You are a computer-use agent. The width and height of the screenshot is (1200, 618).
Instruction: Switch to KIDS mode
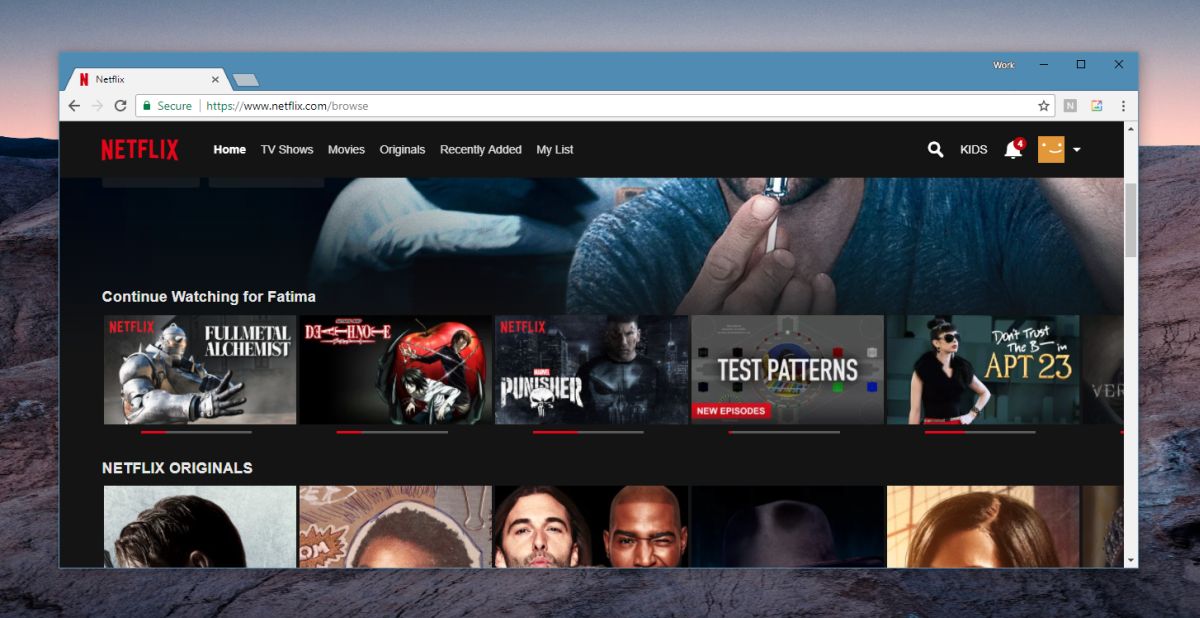tap(973, 149)
